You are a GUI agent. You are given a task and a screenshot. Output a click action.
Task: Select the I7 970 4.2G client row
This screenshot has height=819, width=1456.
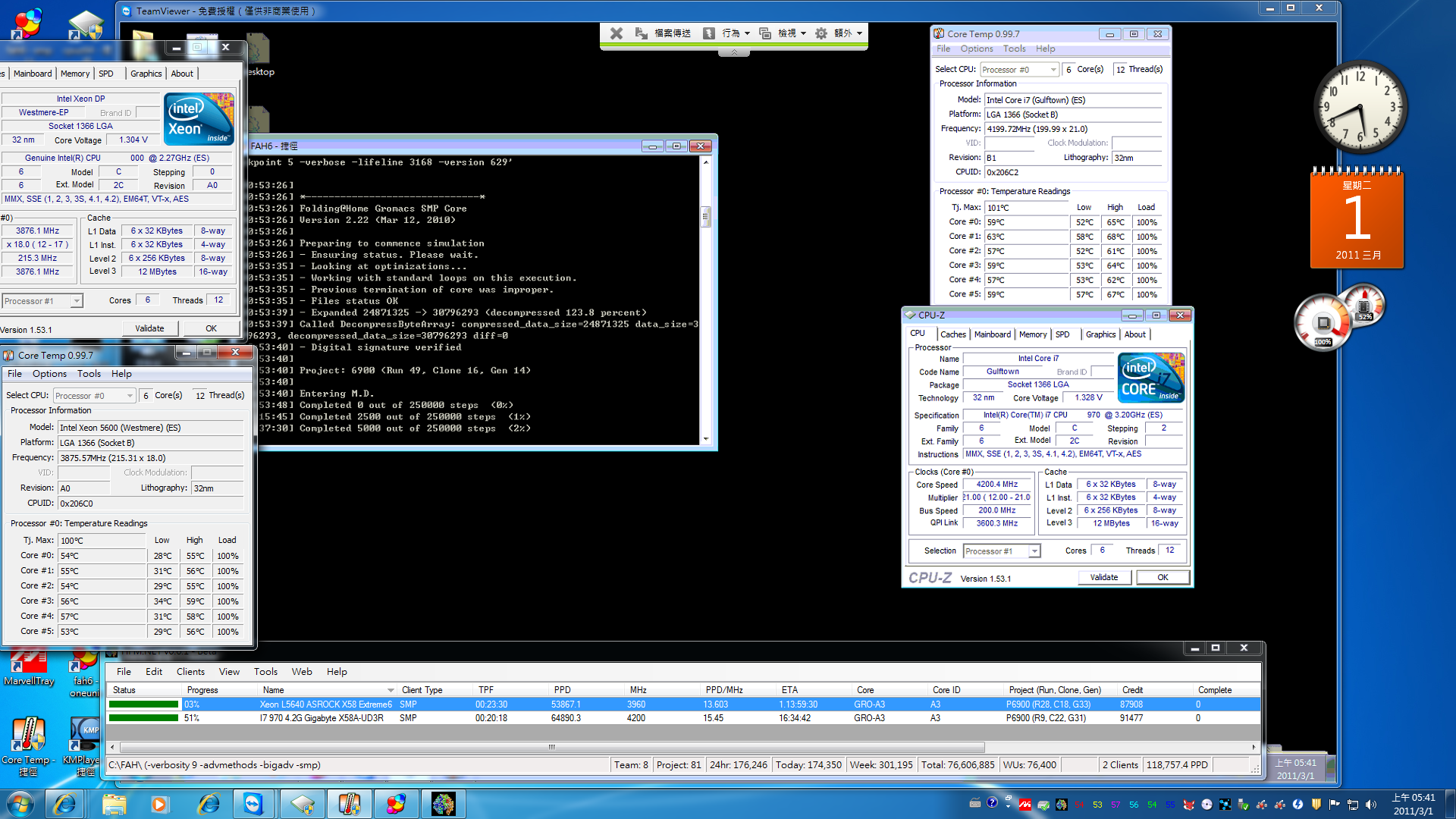pos(682,718)
